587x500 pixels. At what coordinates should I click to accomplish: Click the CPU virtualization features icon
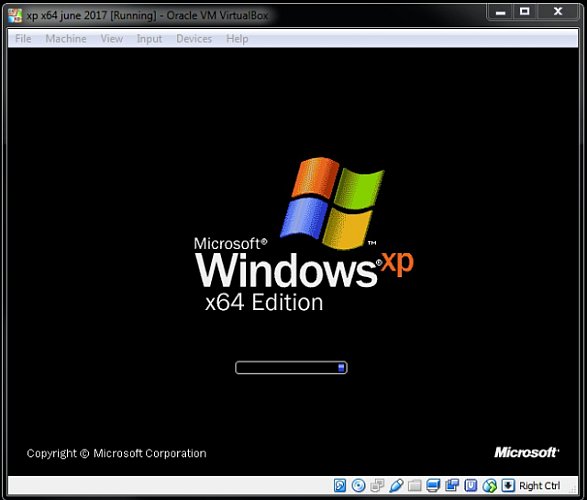471,485
